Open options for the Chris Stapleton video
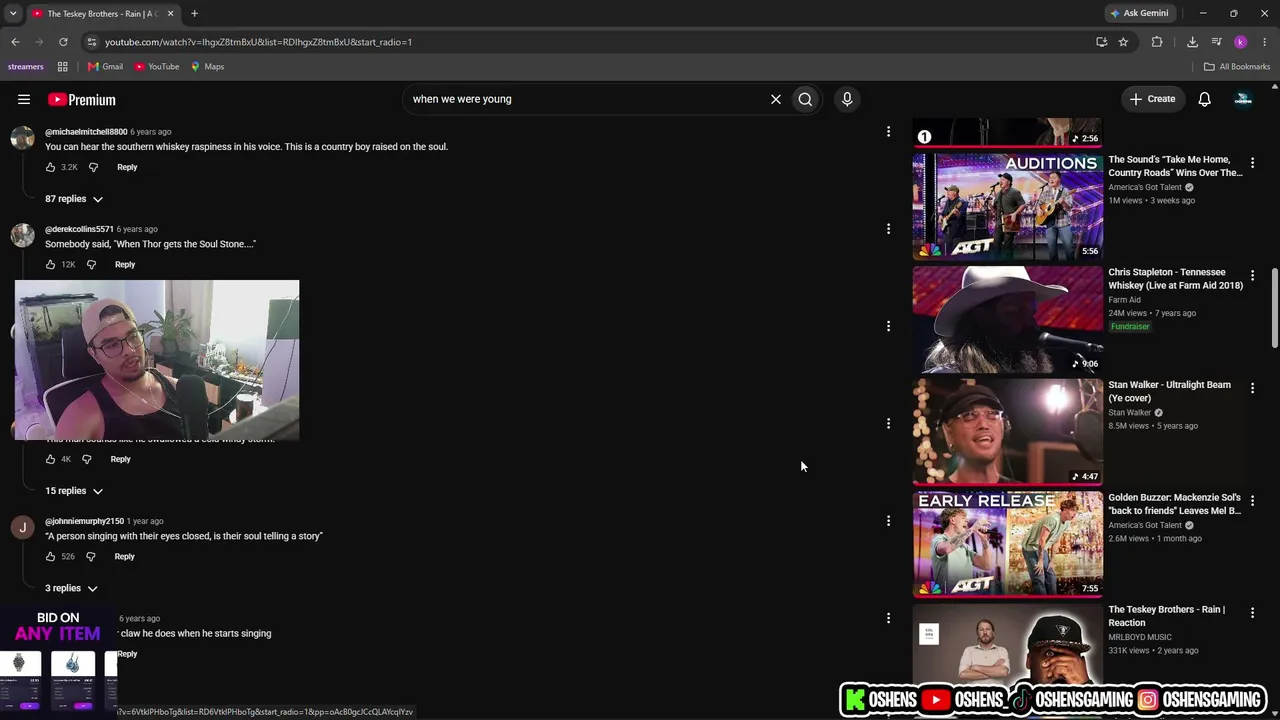The width and height of the screenshot is (1280, 720). [x=1252, y=275]
